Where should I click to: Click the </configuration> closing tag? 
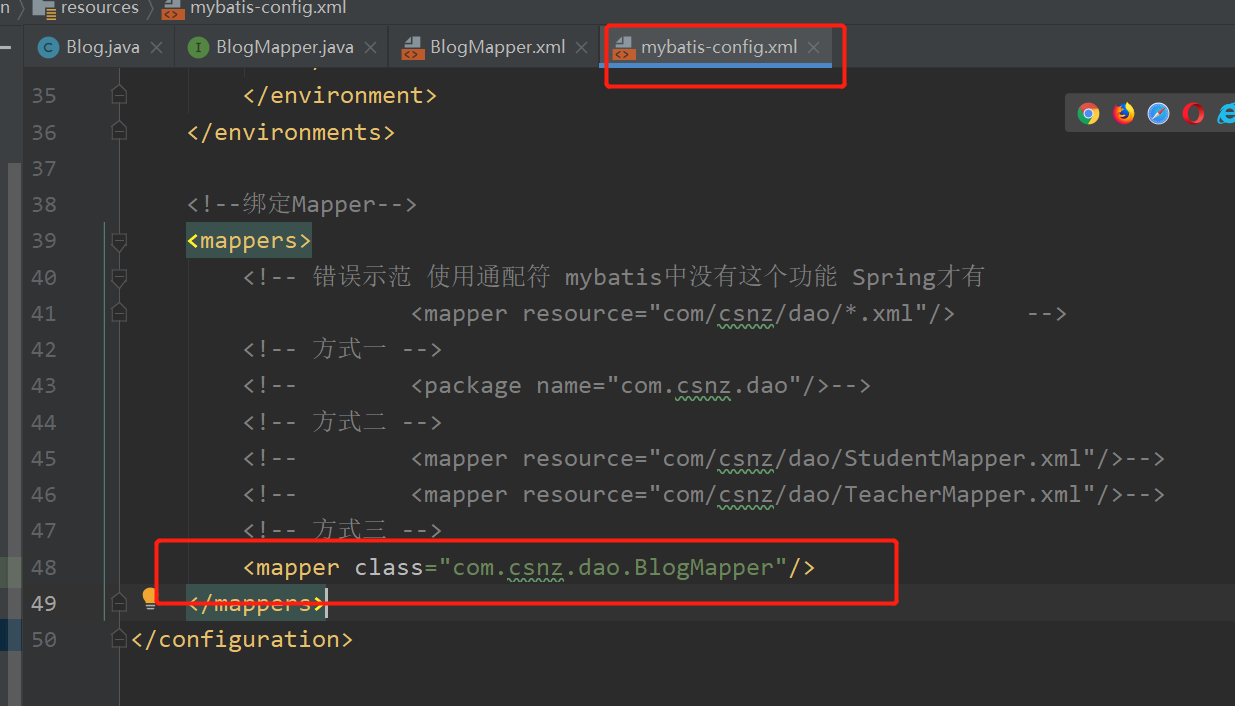(242, 640)
